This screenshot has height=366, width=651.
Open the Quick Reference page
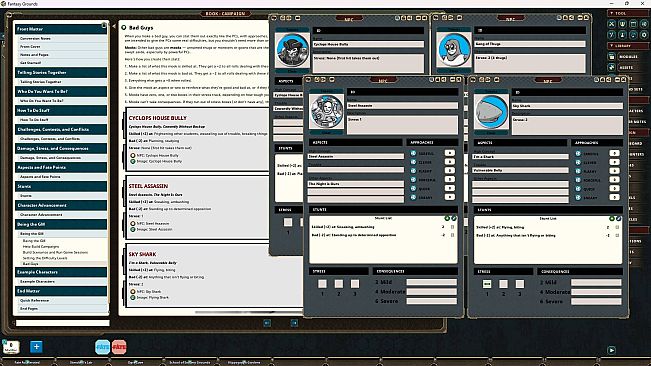click(34, 300)
